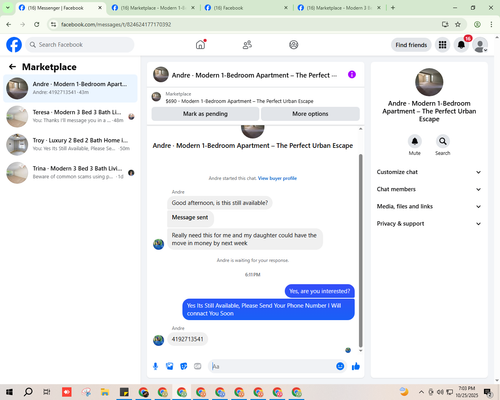Click More options button

pyautogui.click(x=310, y=114)
